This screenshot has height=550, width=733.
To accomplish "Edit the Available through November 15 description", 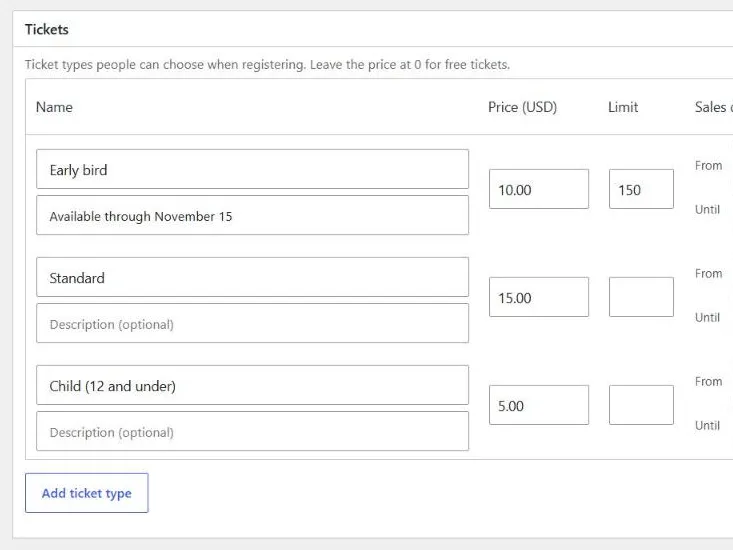I will click(252, 215).
